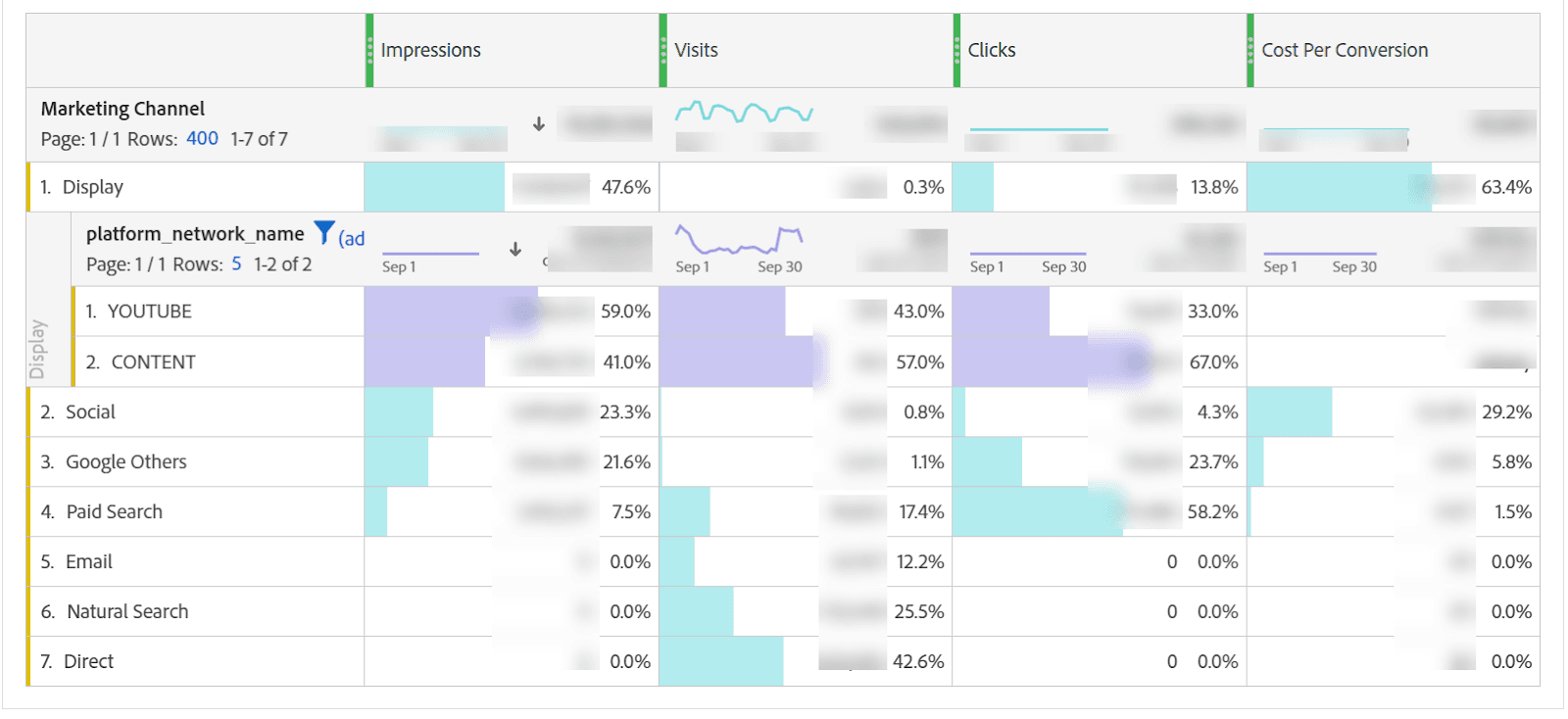The height and width of the screenshot is (719, 1568).
Task: Click the sort arrow inside the breakdown table
Action: 514,250
